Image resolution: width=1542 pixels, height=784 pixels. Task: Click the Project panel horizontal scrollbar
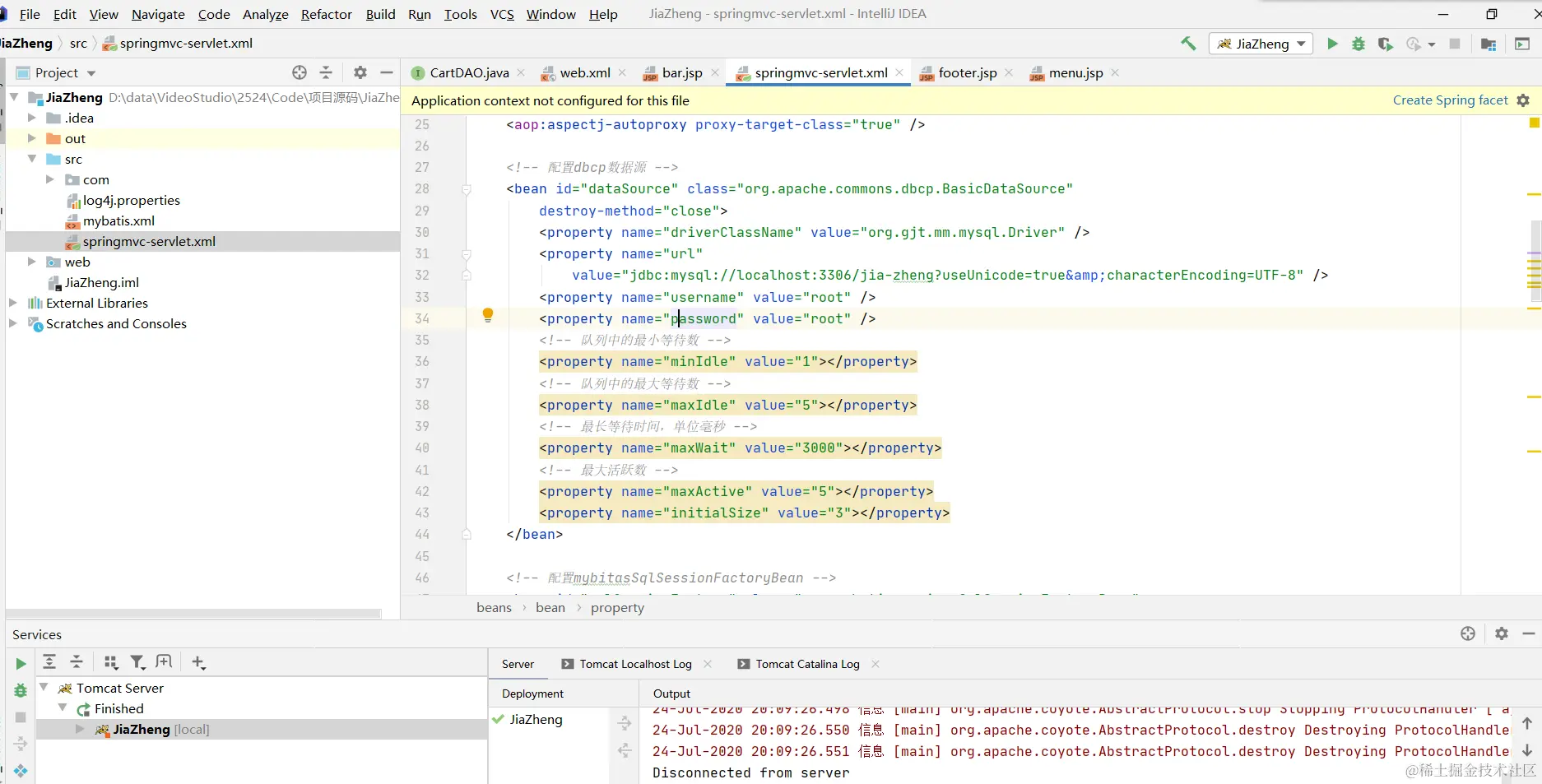193,613
